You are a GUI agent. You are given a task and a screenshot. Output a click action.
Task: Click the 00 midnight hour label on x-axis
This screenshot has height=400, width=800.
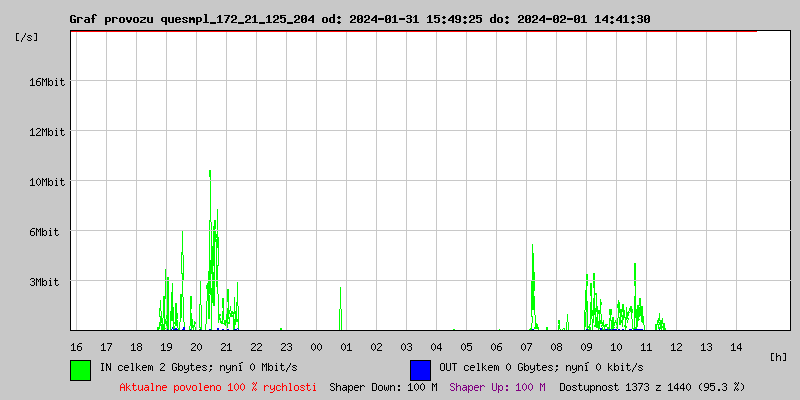(316, 346)
